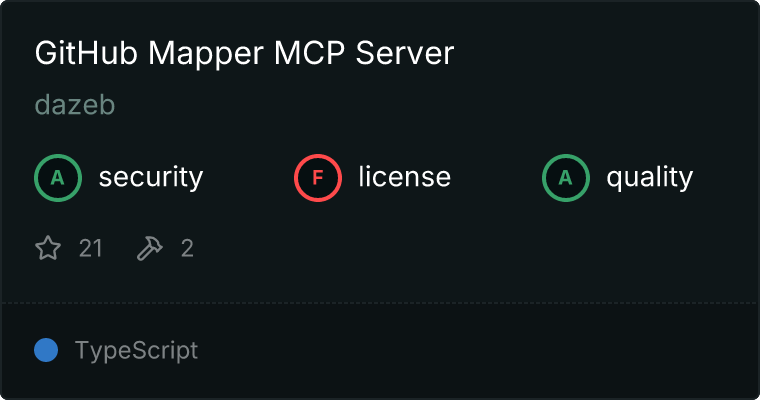
Task: Click the TypeScript language label
Action: (x=136, y=351)
